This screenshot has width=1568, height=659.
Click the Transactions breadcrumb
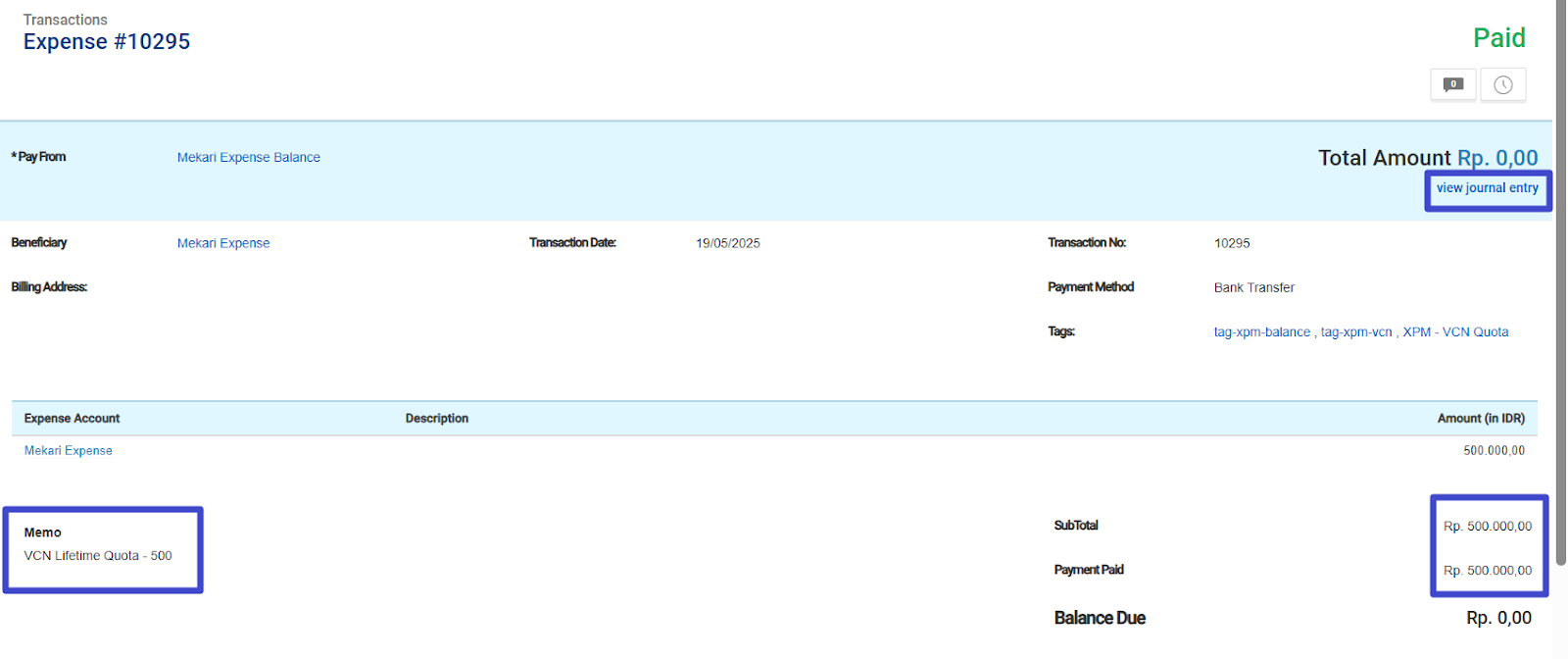tap(66, 20)
